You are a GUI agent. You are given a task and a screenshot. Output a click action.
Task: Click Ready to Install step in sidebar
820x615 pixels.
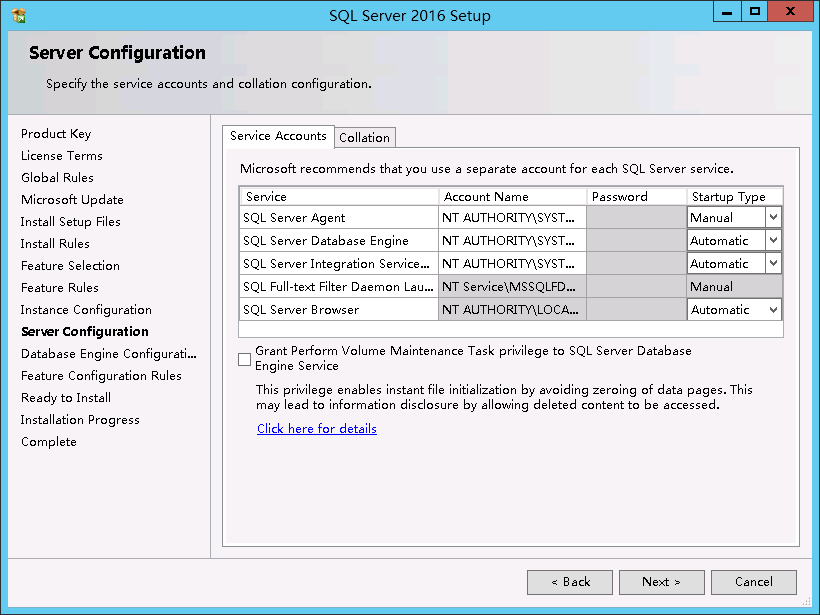click(66, 397)
